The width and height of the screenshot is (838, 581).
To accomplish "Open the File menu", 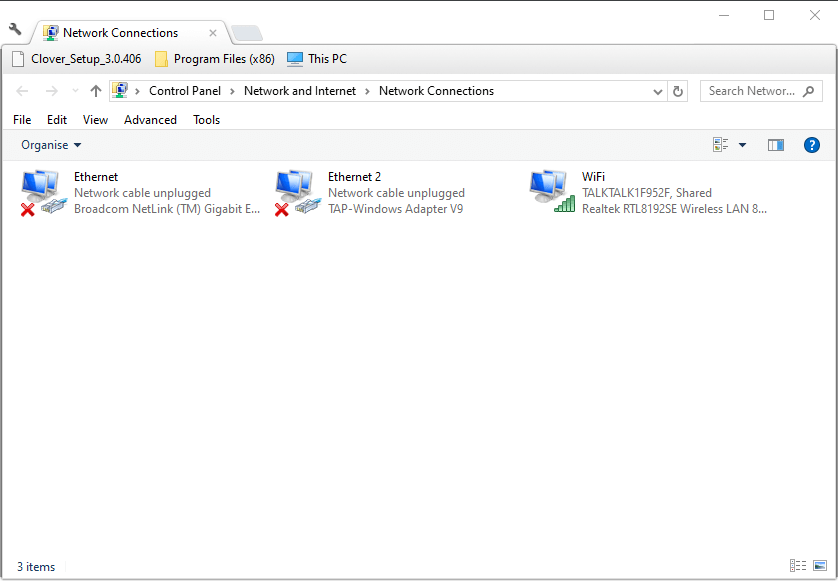I will (x=22, y=120).
